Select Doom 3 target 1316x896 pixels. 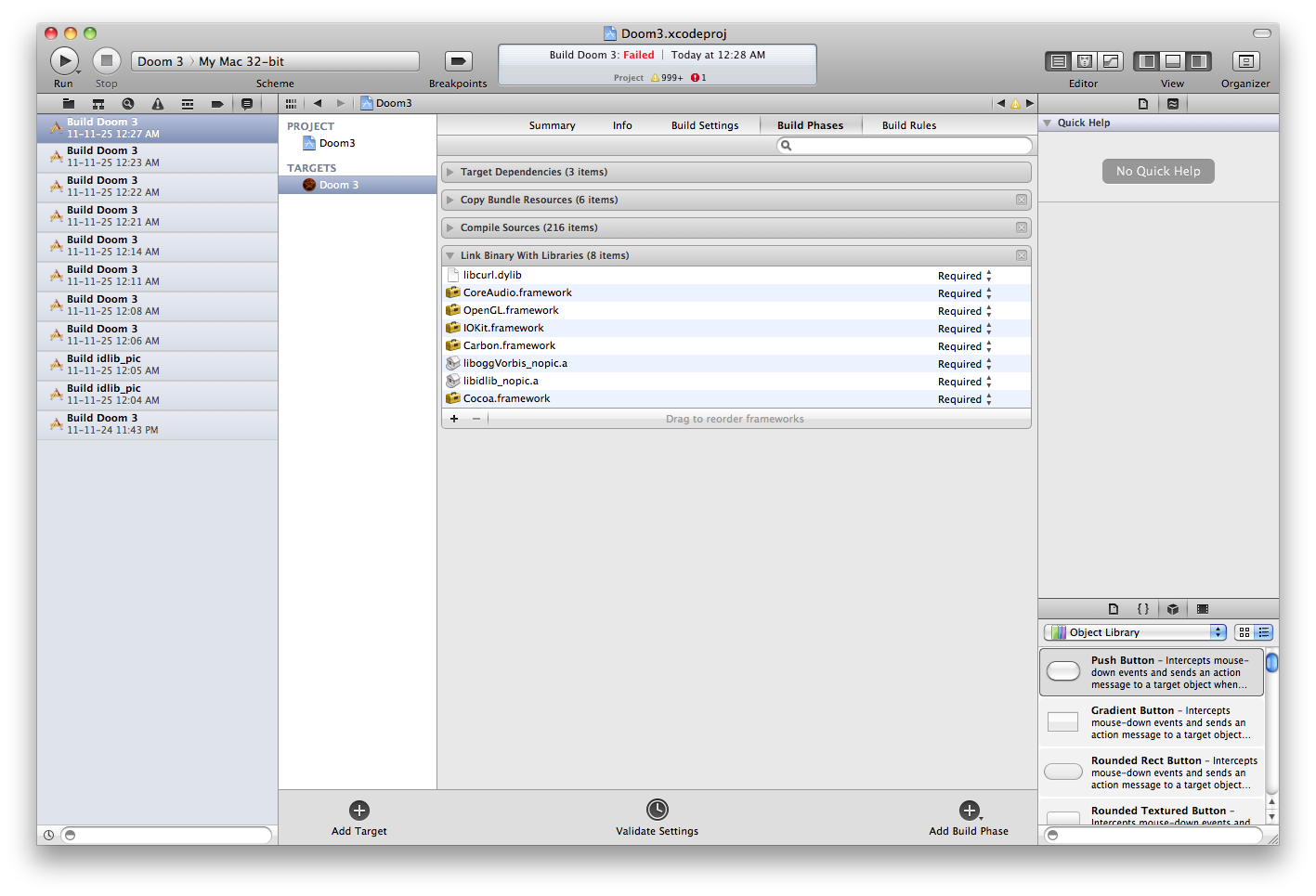click(x=358, y=185)
